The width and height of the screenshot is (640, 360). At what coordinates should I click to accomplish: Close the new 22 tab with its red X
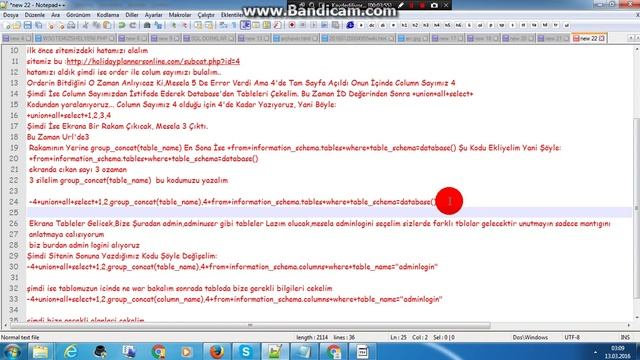pos(602,38)
